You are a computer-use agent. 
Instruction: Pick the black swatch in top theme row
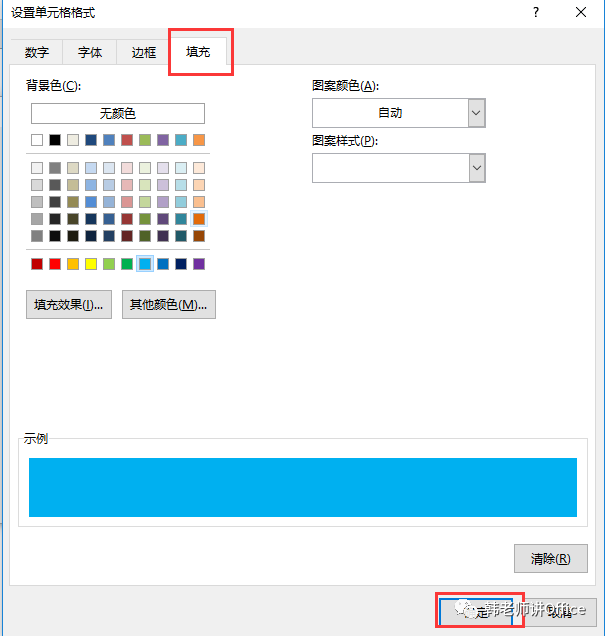click(55, 140)
